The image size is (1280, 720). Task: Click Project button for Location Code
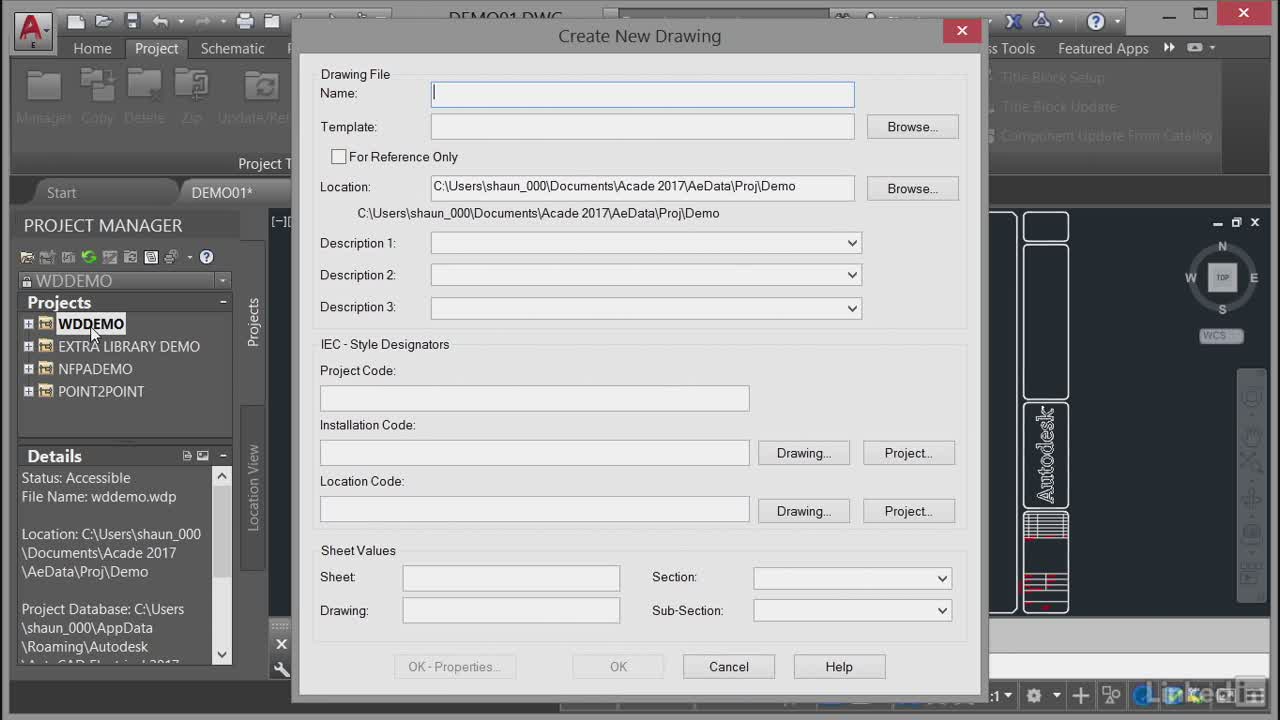(908, 511)
